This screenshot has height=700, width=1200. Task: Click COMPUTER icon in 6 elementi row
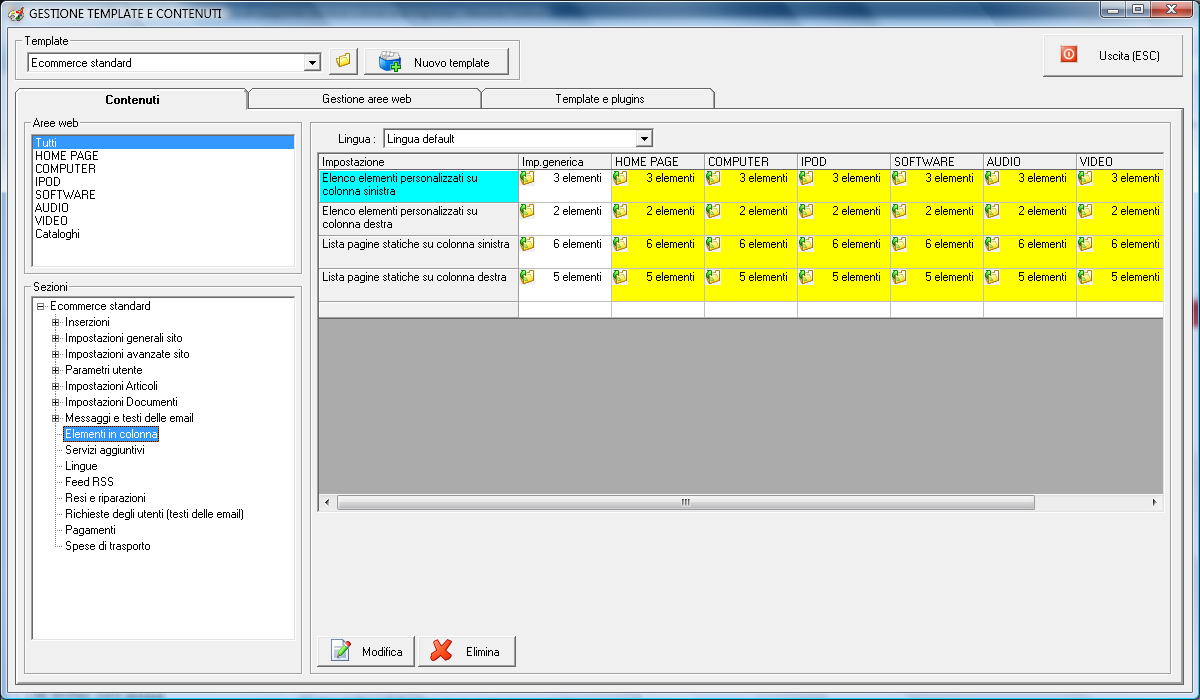(x=713, y=244)
